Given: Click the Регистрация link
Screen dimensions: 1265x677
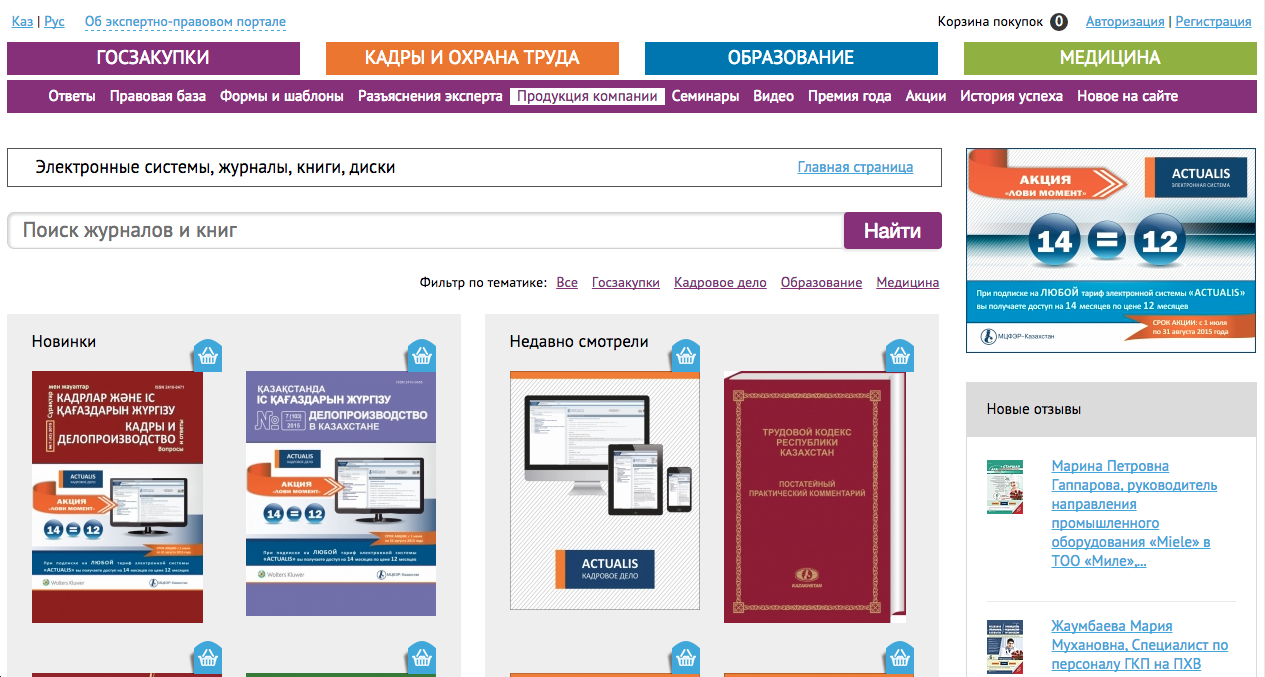Looking at the screenshot, I should [1213, 21].
